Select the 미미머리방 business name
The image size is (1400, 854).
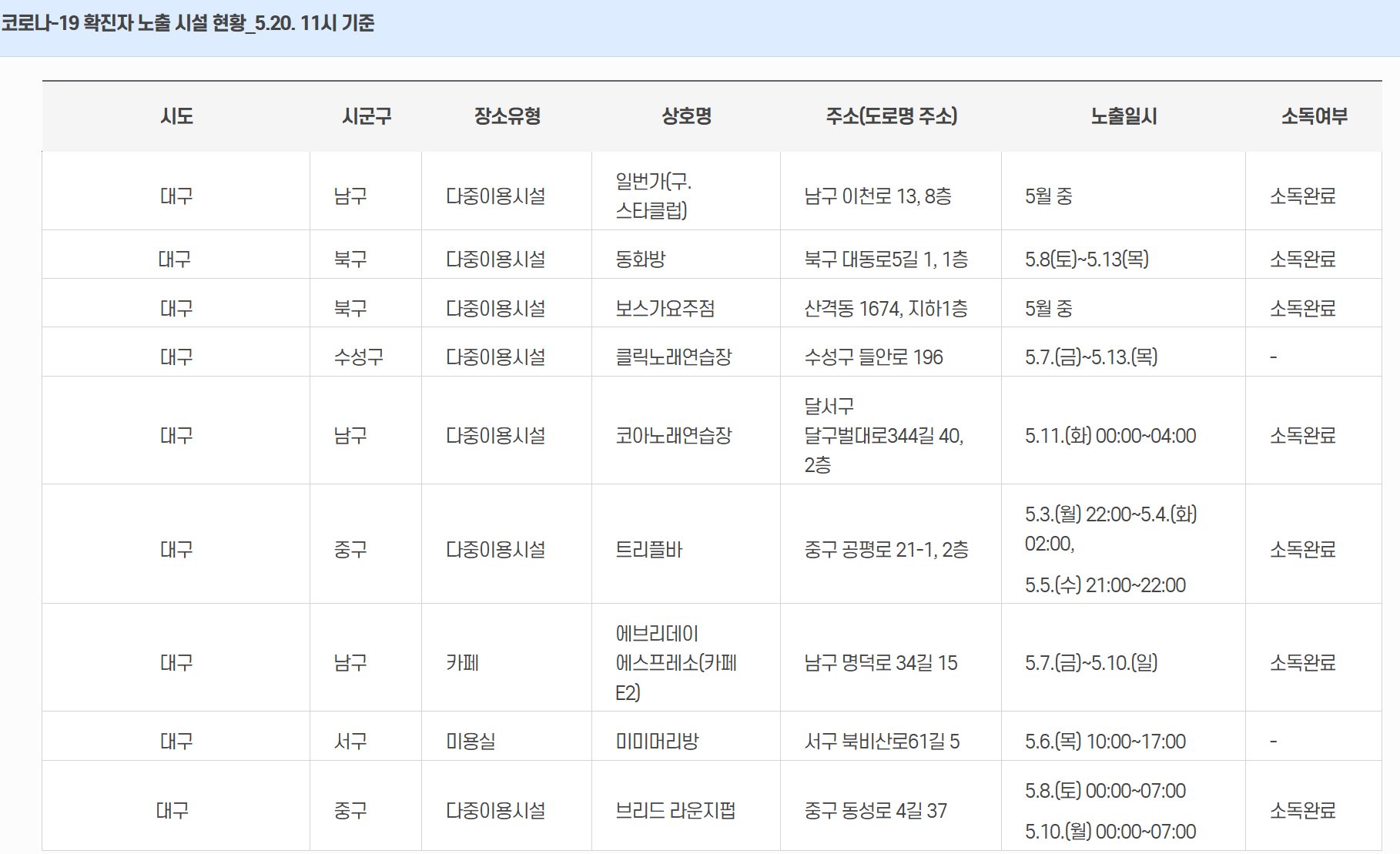coord(657,742)
